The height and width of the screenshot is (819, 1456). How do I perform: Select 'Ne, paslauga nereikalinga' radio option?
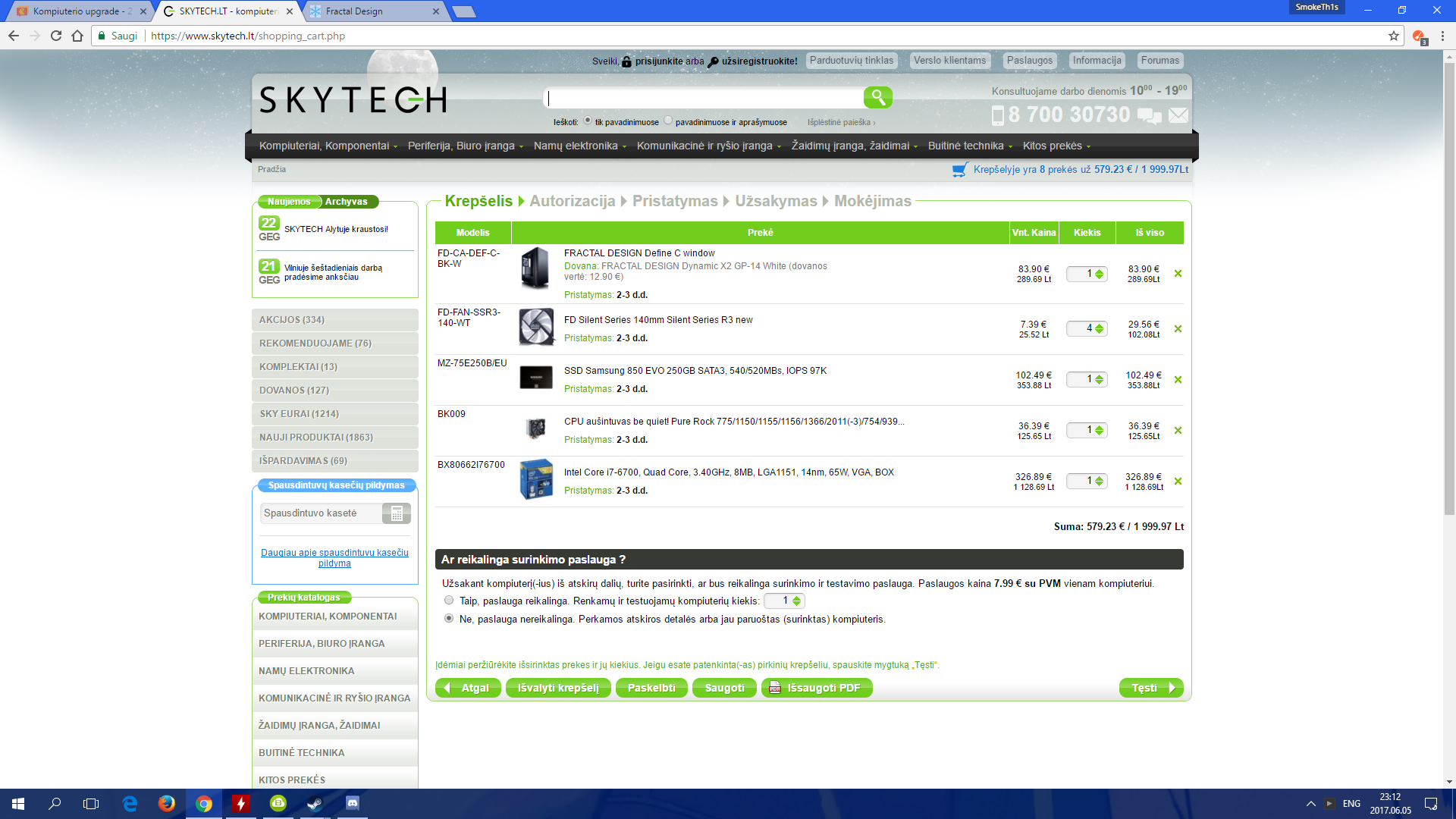tap(449, 619)
